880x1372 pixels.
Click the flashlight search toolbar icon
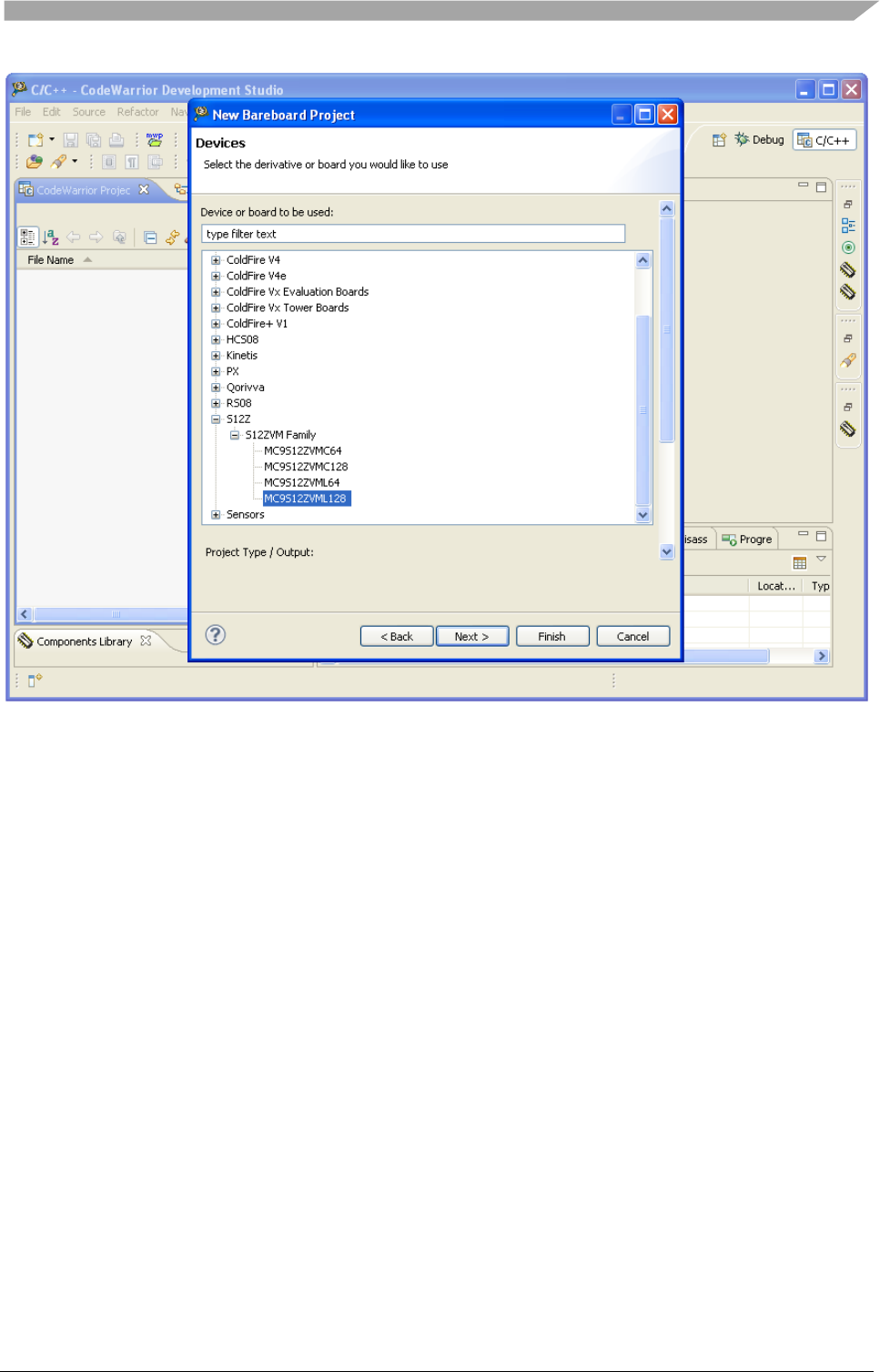pos(59,162)
